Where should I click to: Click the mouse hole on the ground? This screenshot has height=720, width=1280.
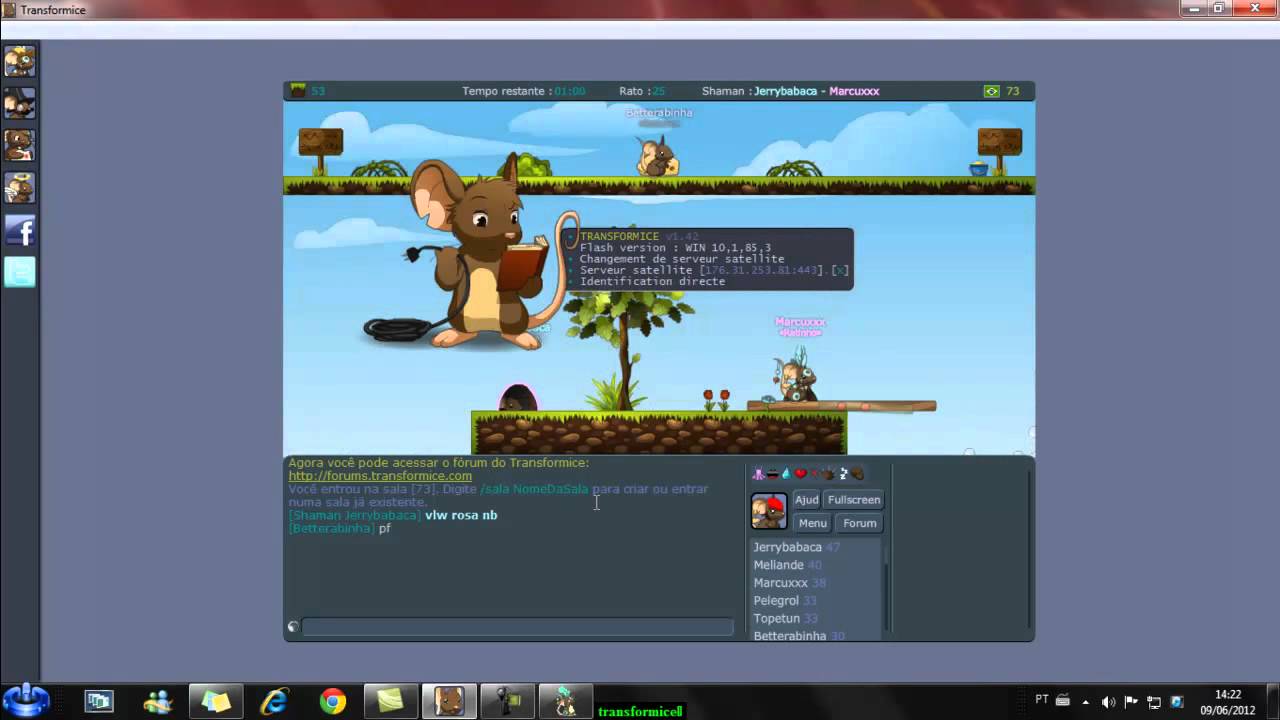click(517, 398)
